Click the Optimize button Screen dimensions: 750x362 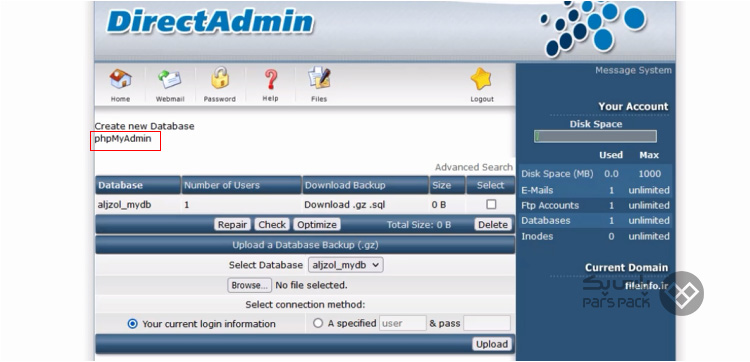coord(317,225)
